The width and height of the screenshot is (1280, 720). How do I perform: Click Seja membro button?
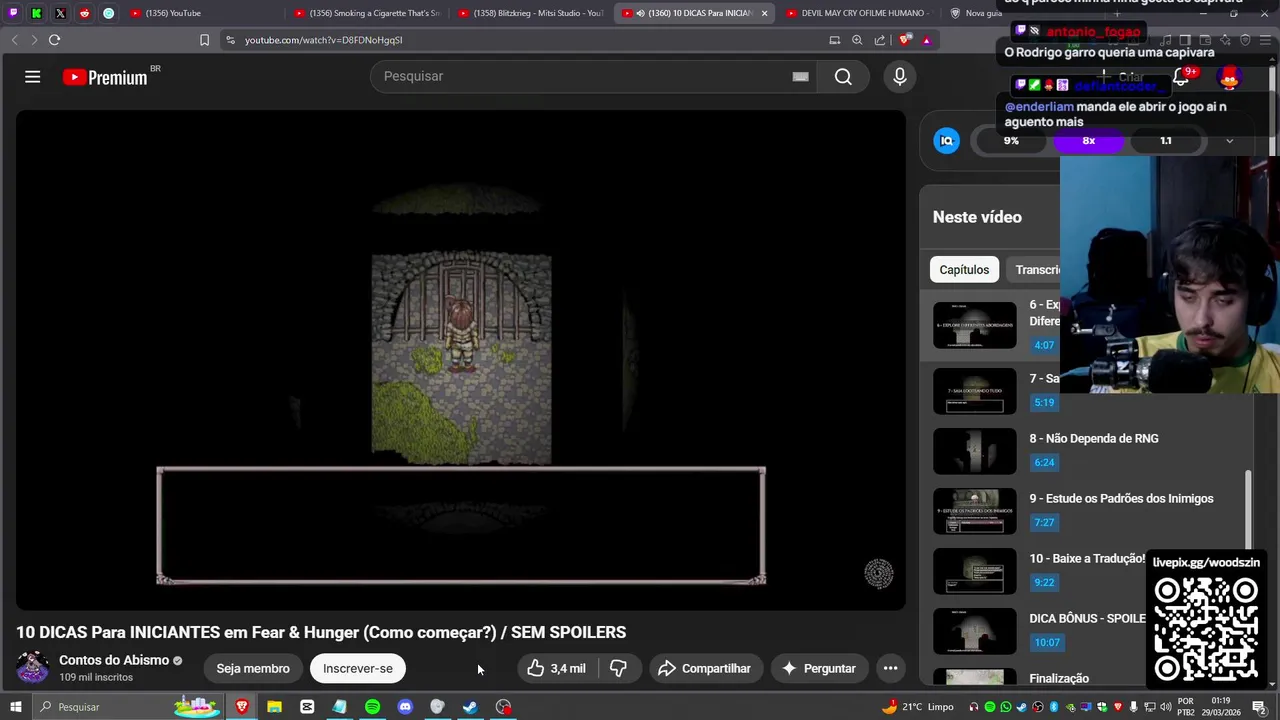tap(253, 668)
